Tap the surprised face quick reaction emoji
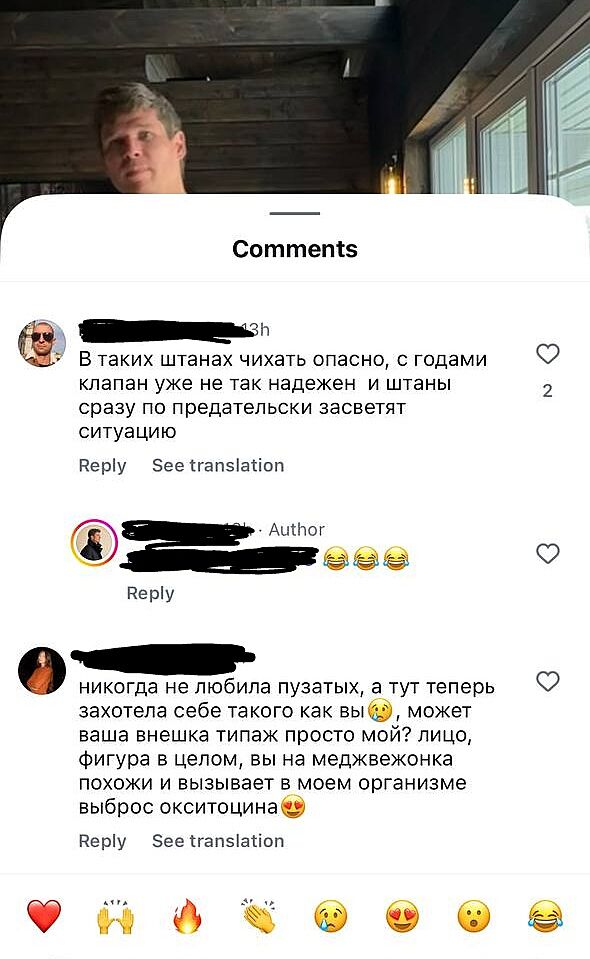The image size is (590, 959). (474, 916)
